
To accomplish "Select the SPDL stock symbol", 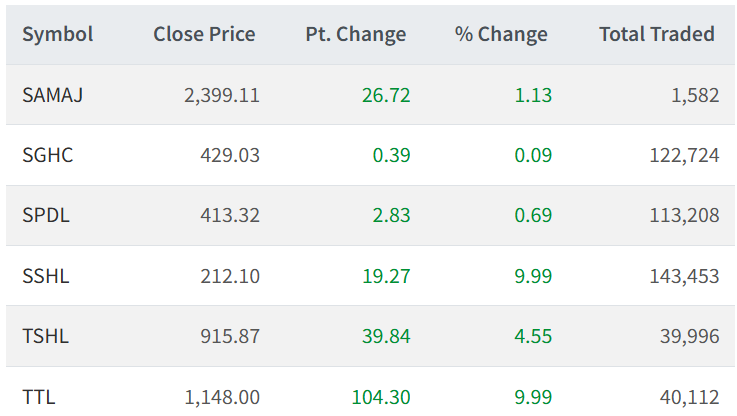I will coord(46,215).
